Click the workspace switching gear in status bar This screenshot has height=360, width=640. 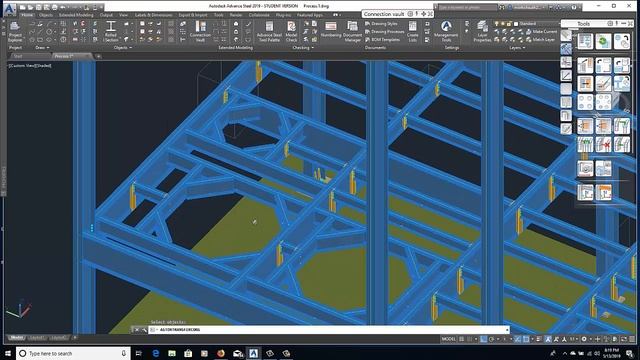584,339
